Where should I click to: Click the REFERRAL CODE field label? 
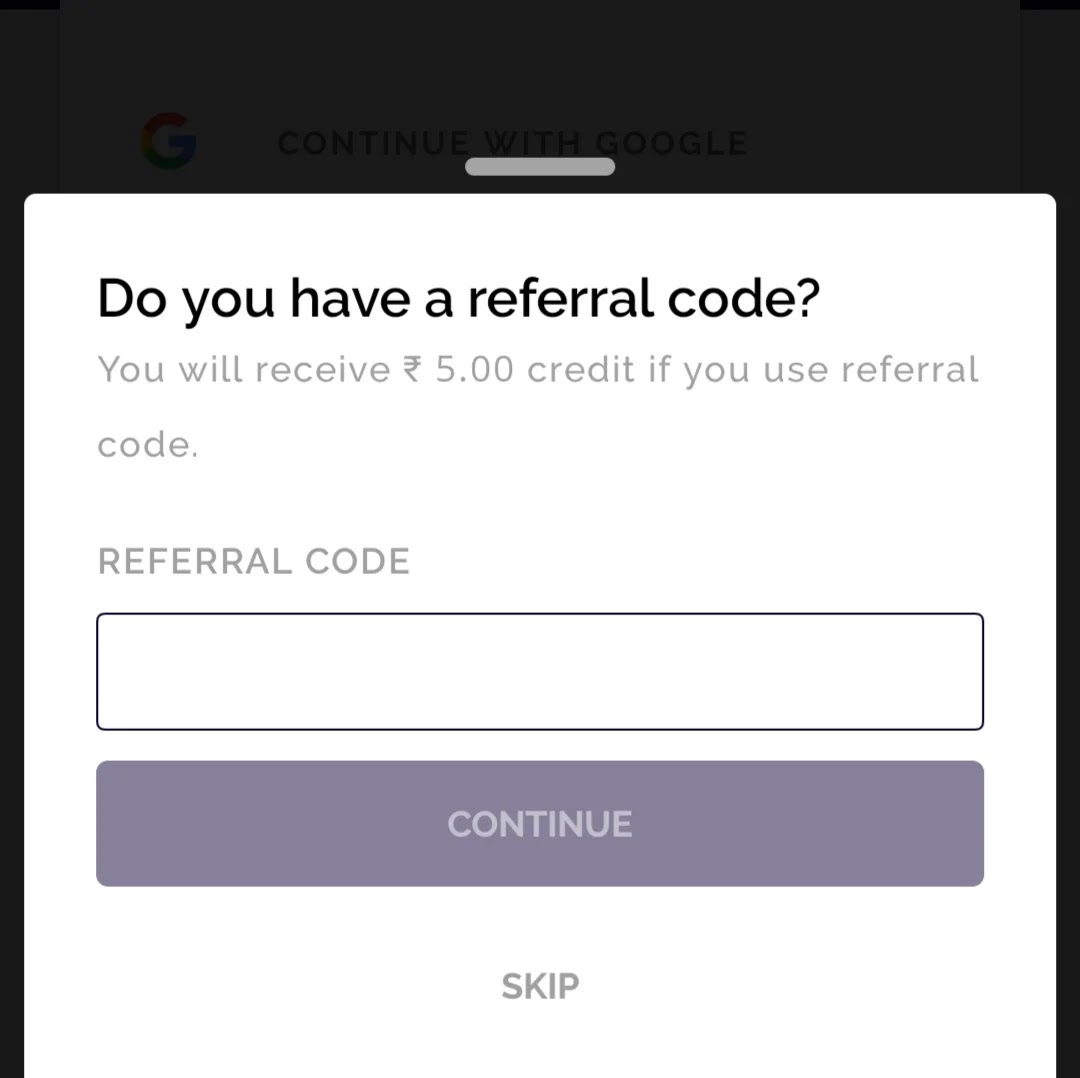253,561
